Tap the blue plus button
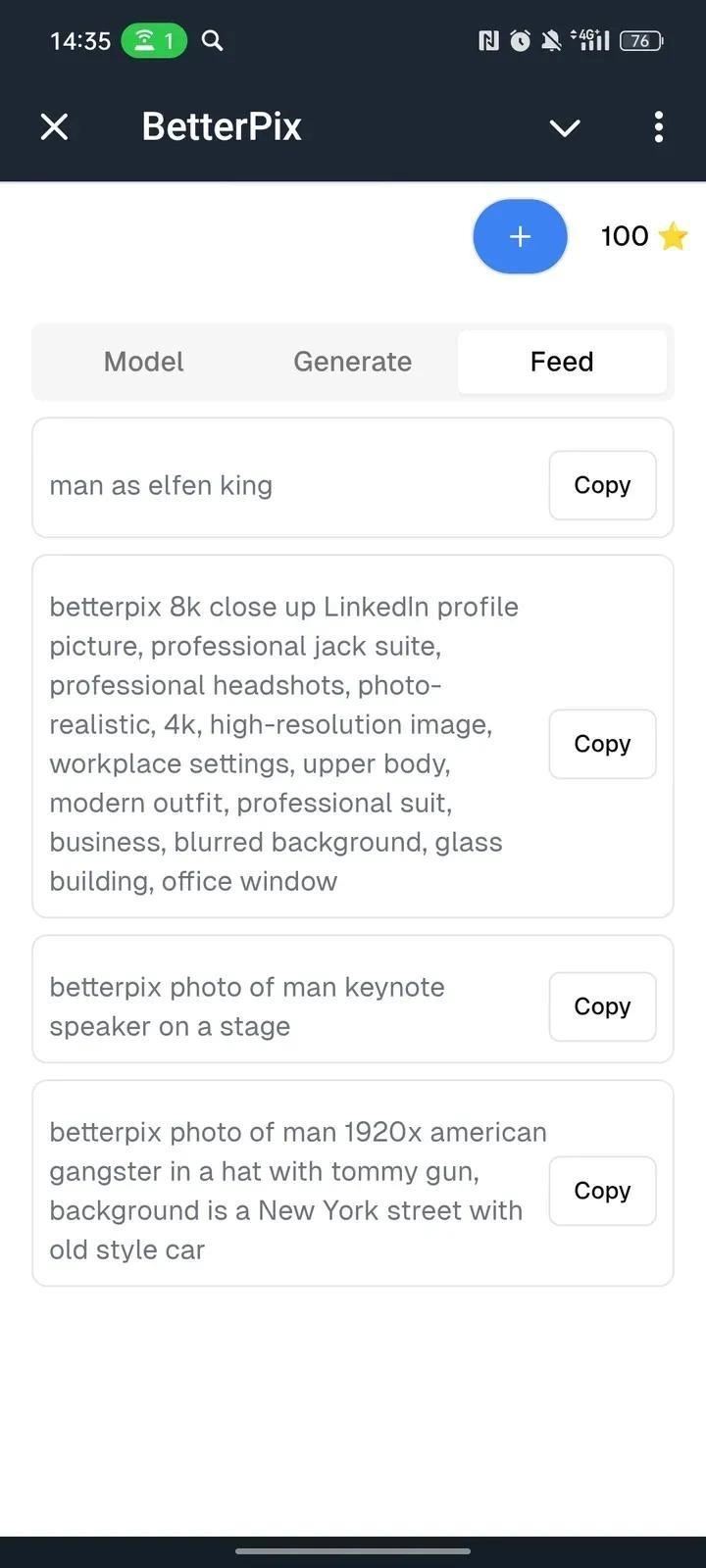 [x=520, y=236]
